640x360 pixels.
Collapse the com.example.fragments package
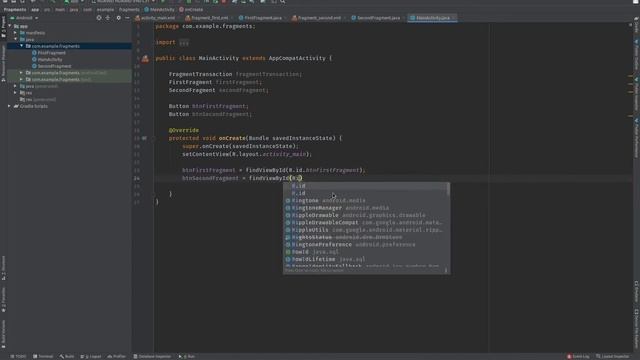coord(22,46)
